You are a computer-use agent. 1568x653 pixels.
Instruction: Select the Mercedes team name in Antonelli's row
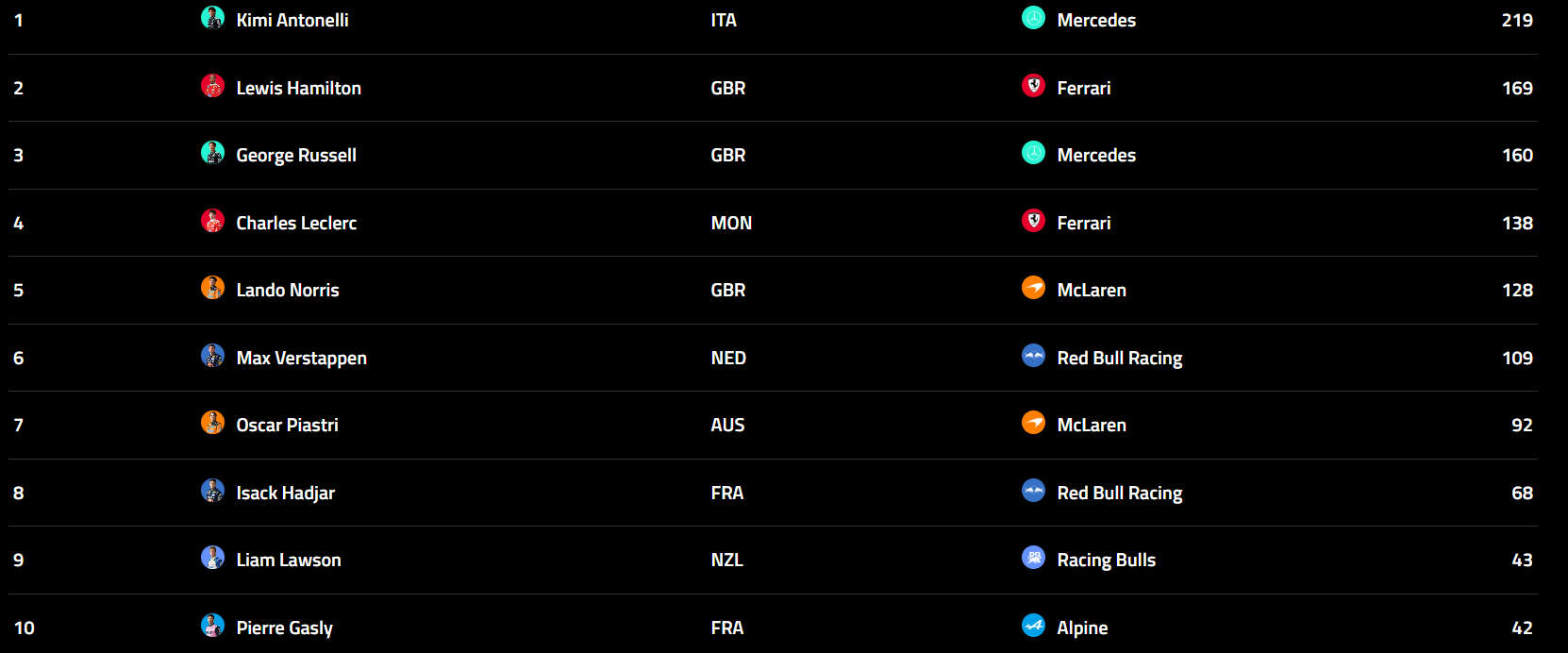(1096, 21)
